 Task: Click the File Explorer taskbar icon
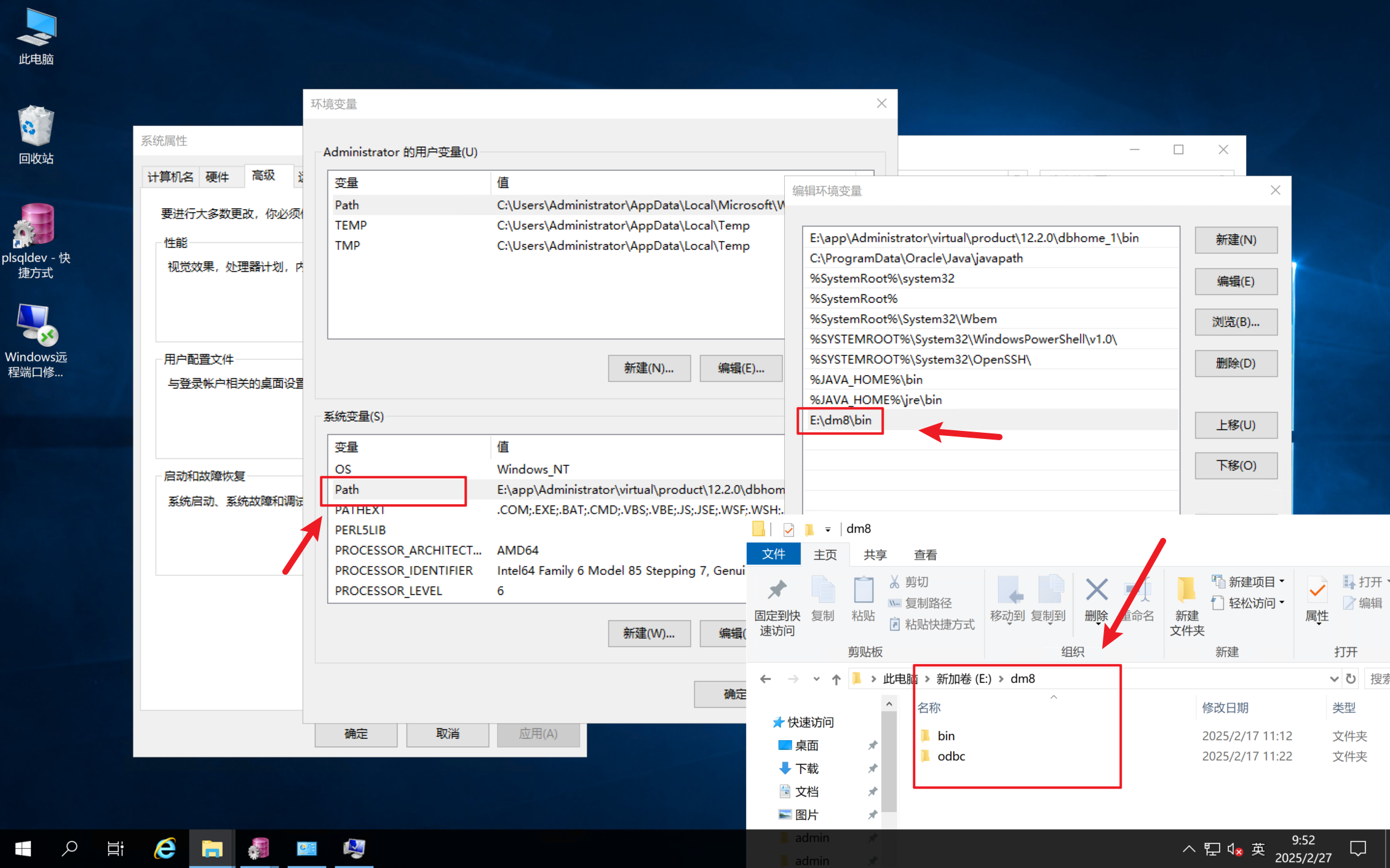[x=212, y=849]
